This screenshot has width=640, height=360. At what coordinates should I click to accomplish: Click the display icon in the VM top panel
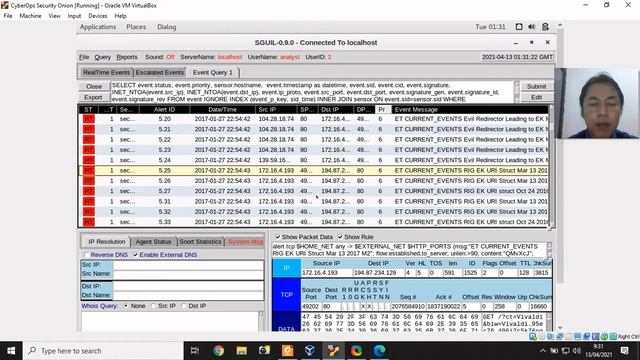519,27
